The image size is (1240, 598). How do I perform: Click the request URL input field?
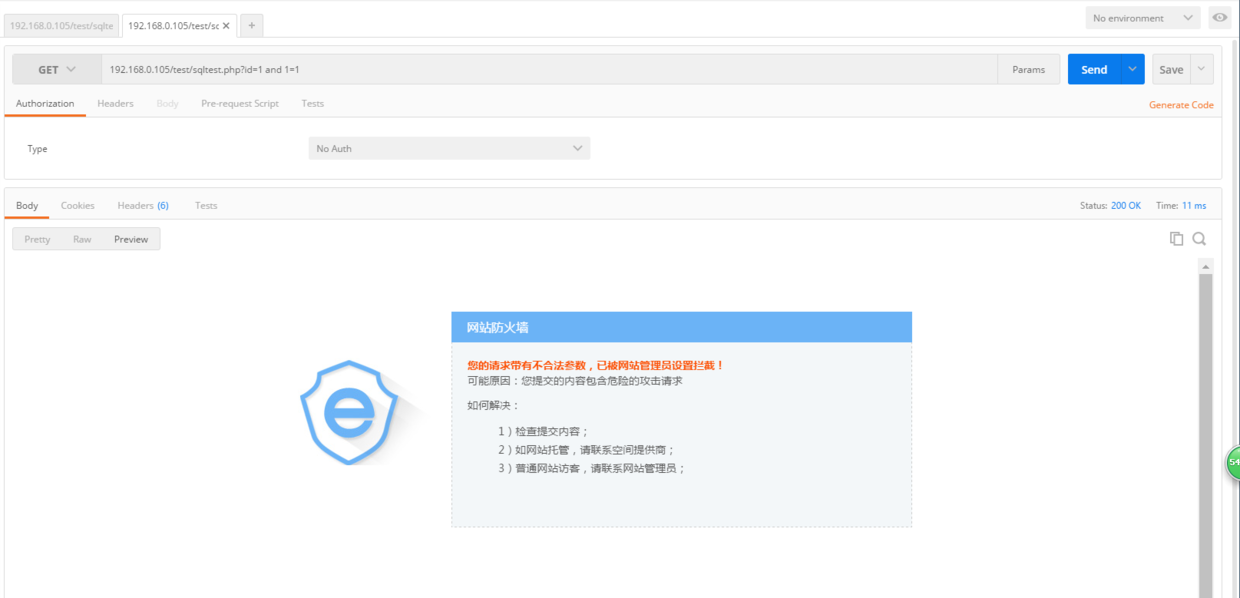pyautogui.click(x=550, y=70)
